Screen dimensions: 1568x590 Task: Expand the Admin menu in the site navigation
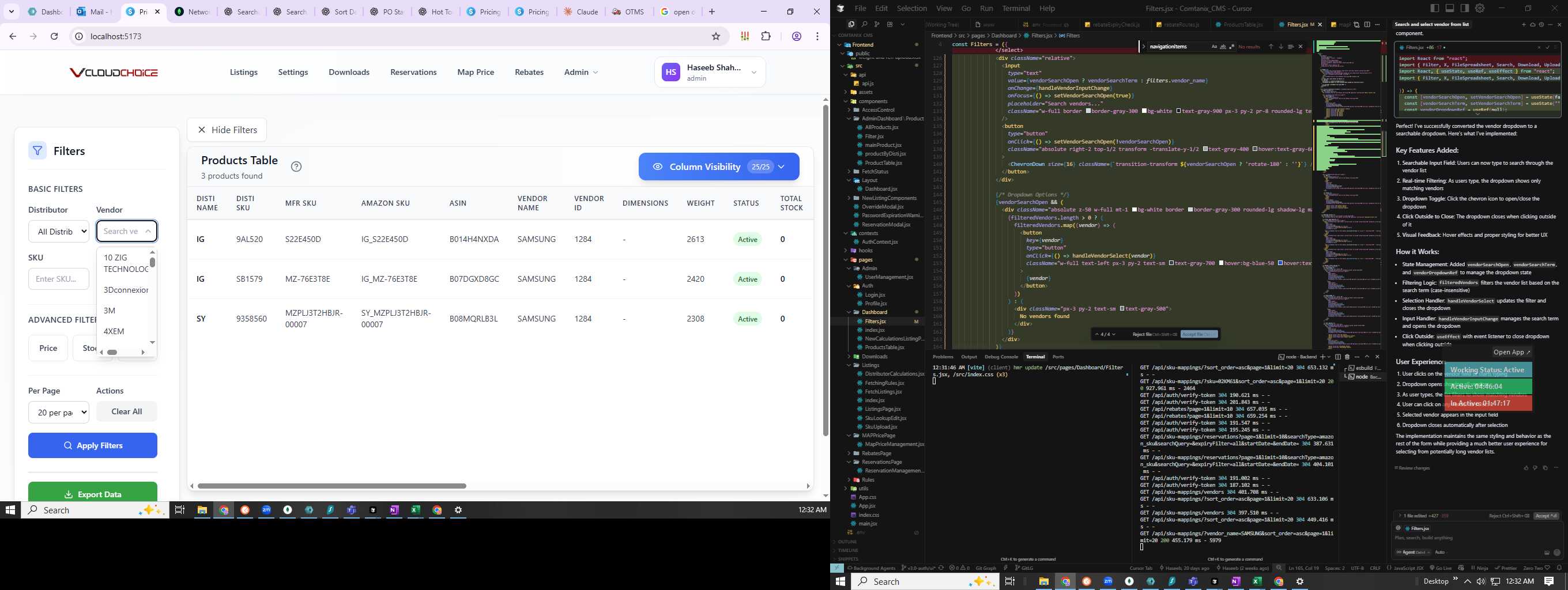[x=581, y=73]
